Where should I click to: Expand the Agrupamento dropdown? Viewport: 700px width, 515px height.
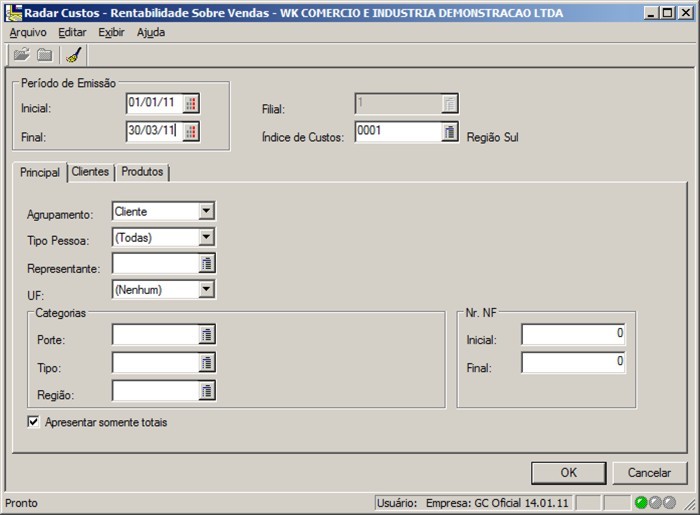[x=206, y=211]
